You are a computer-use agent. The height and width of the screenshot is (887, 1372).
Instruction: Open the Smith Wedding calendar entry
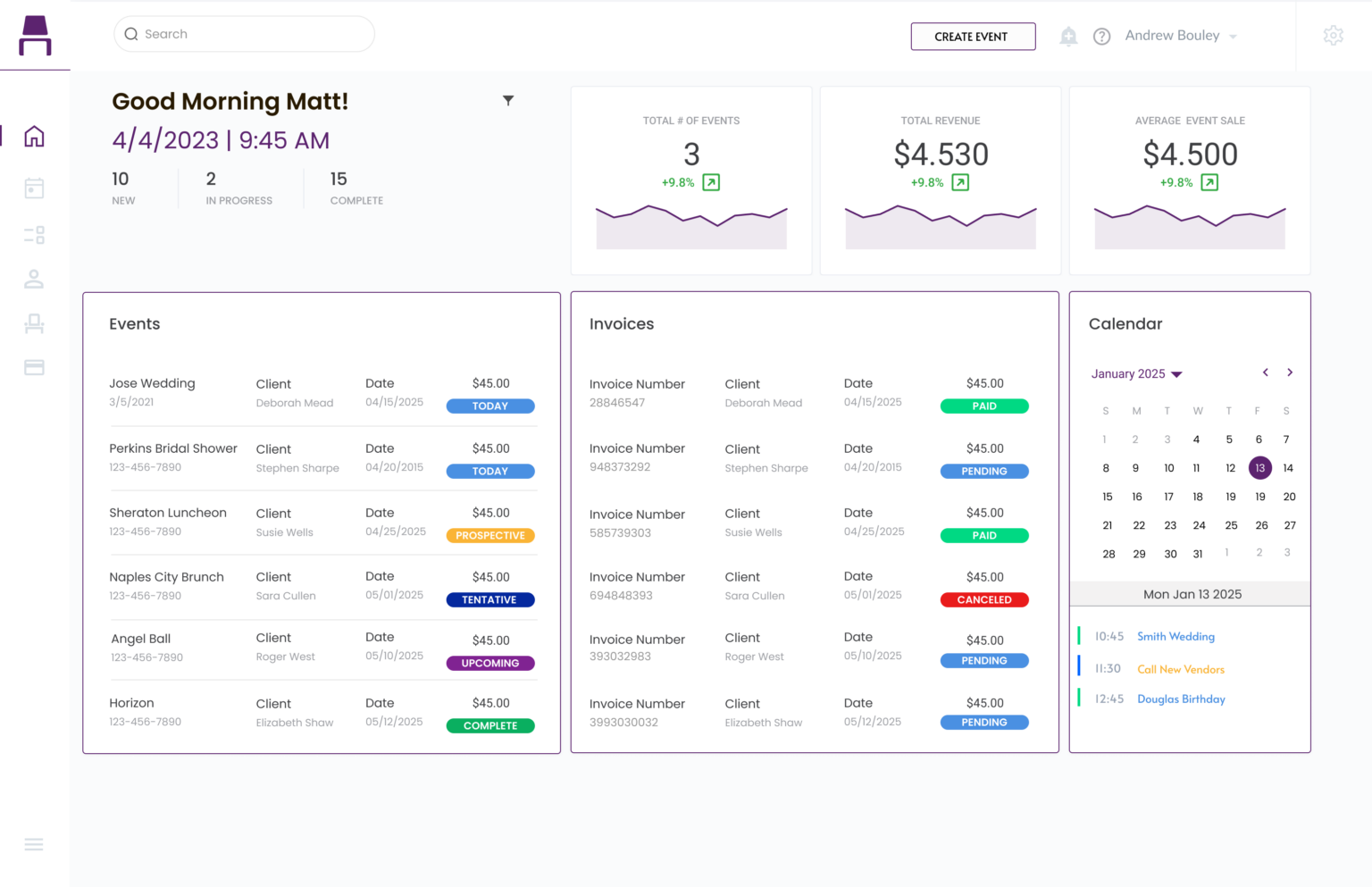(x=1175, y=636)
